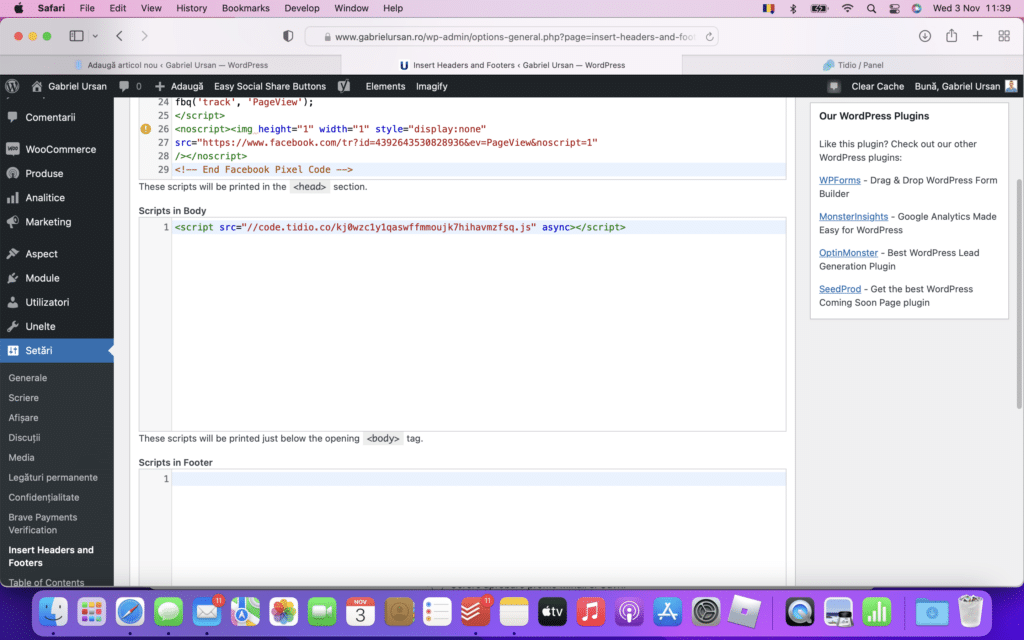Open the privacy report shield icon
Screen dimensions: 1024x640
[288, 37]
